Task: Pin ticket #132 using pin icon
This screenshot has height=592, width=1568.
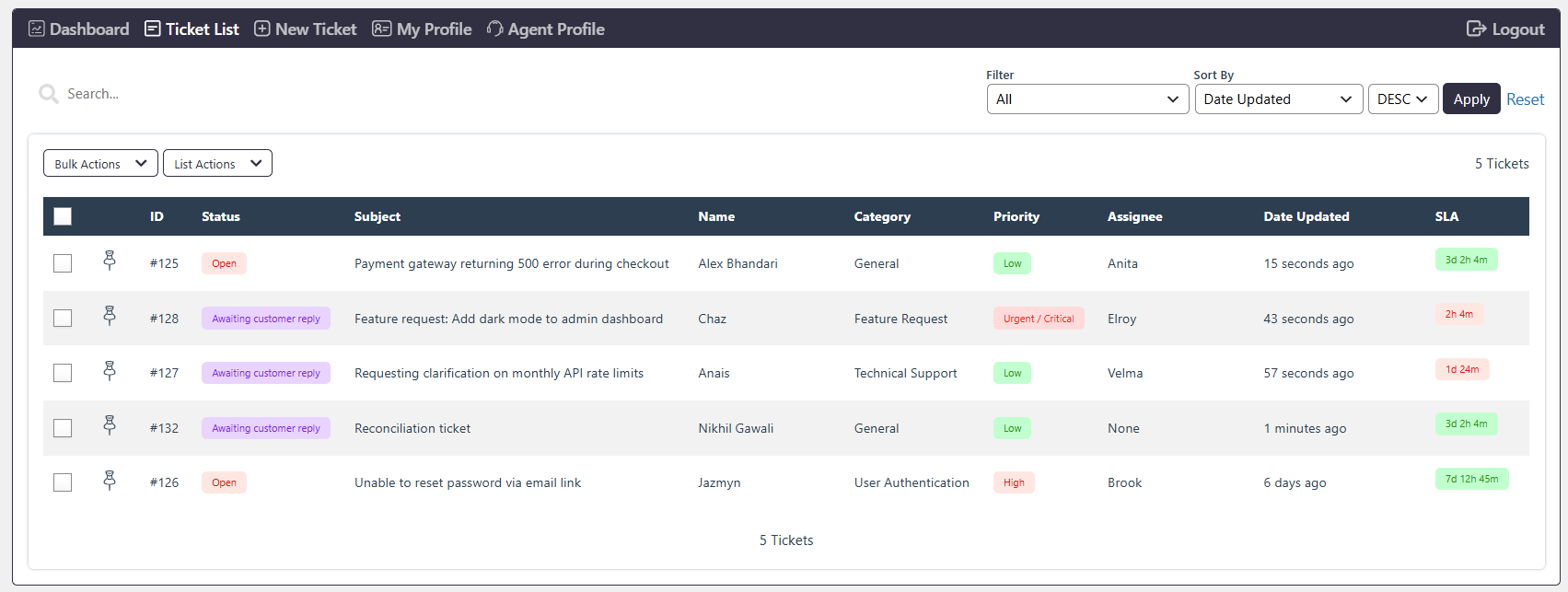Action: click(x=110, y=425)
